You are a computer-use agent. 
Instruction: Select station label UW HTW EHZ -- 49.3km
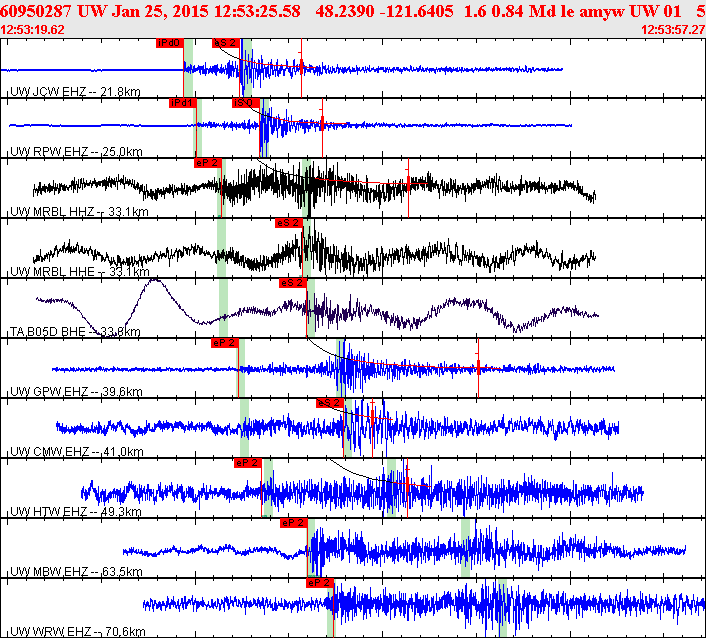point(76,512)
